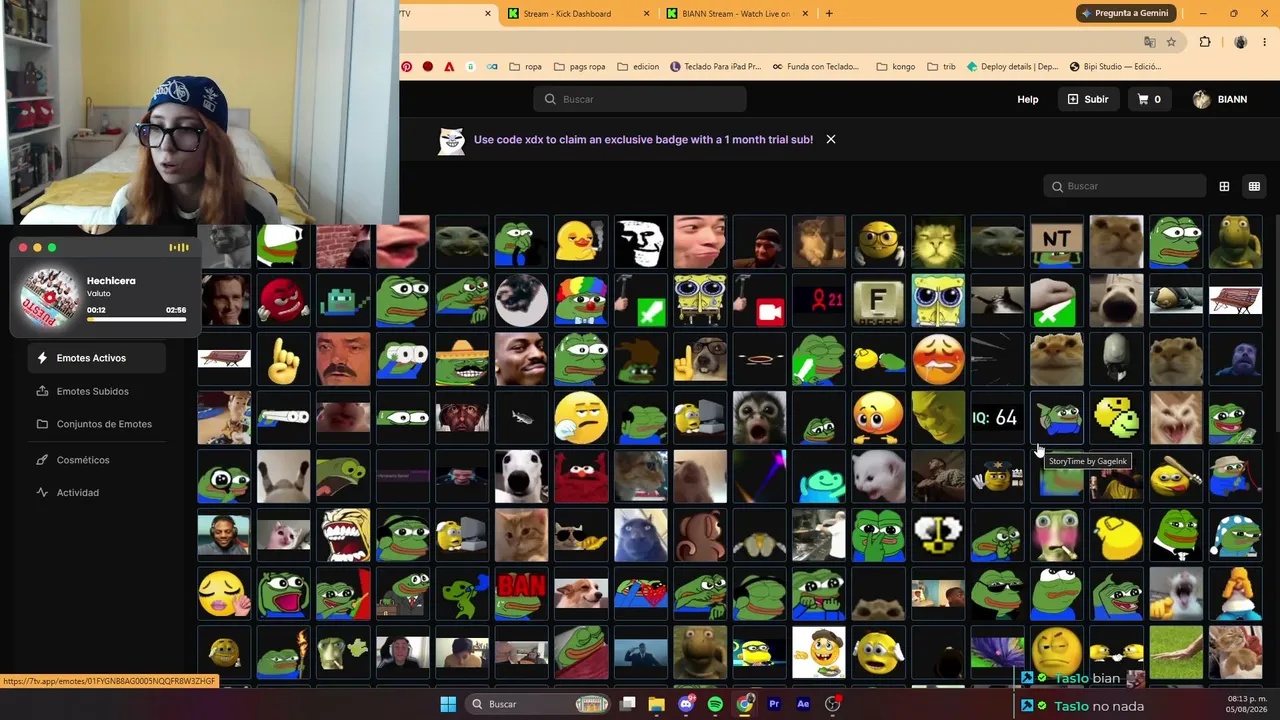Dismiss the xdx code promo banner
Screen dimensions: 1280x720
pyautogui.click(x=831, y=139)
